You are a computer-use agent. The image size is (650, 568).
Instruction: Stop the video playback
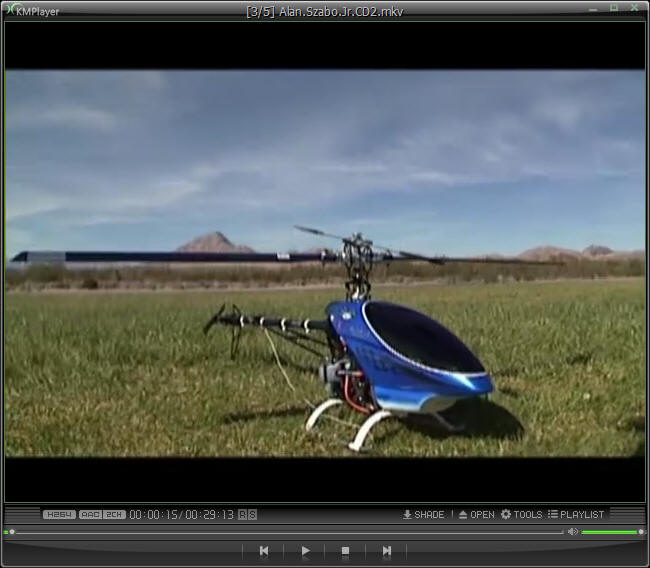point(345,550)
